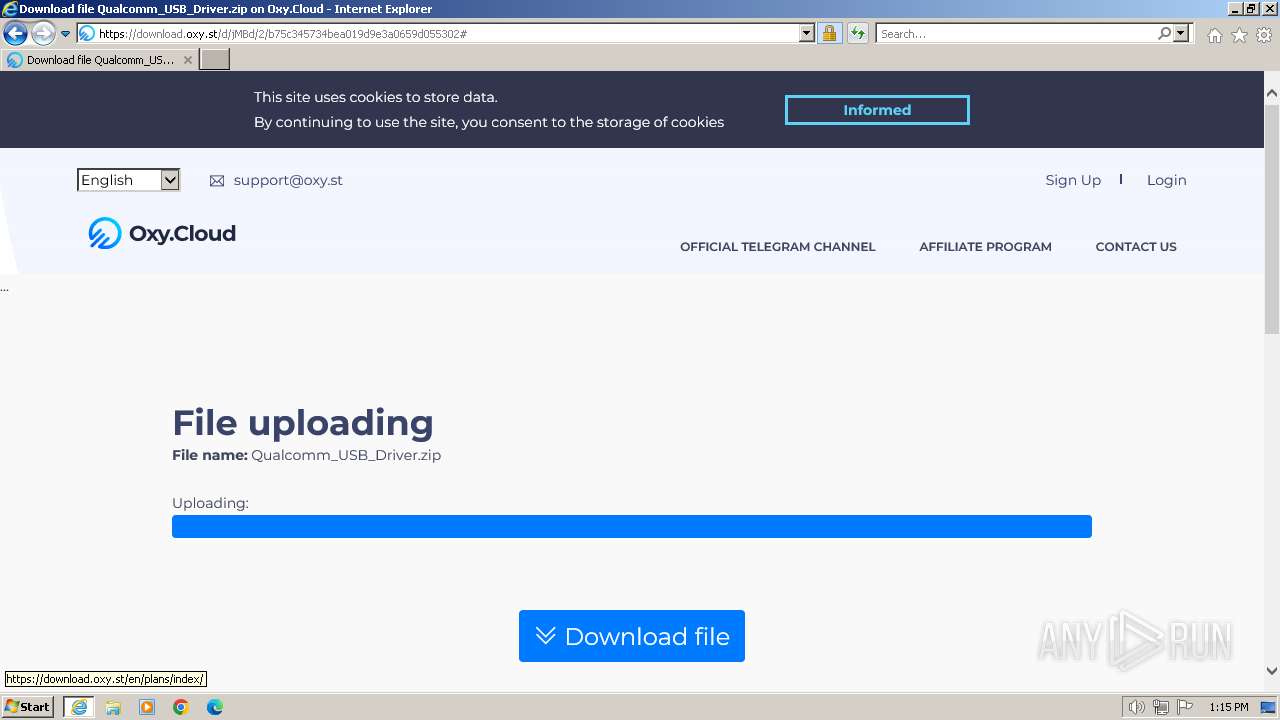
Task: Go forward with the browser Forward arrow
Action: click(42, 34)
